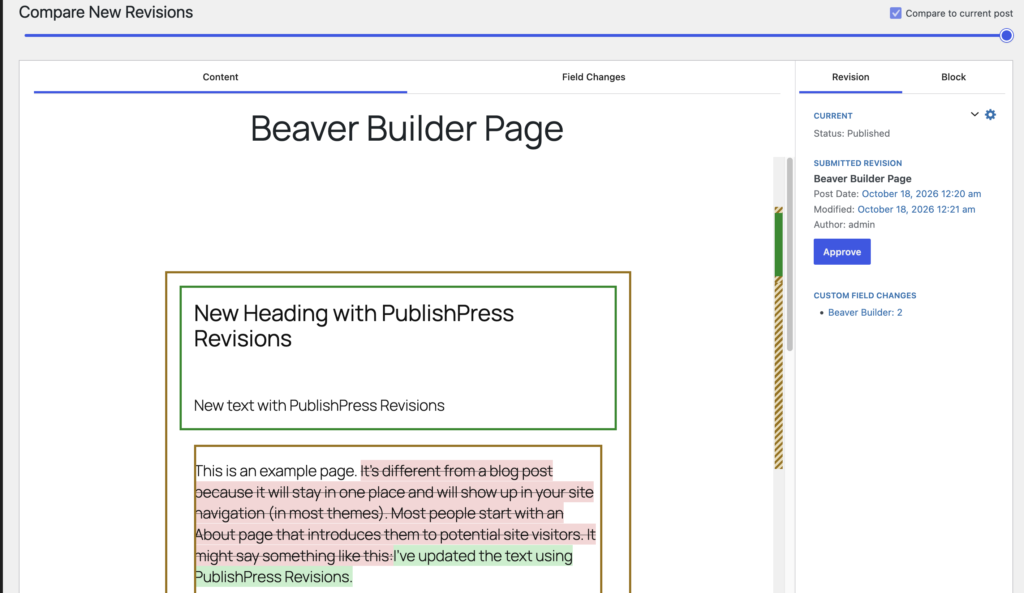
Task: Expand the Current revision chevron
Action: [974, 114]
